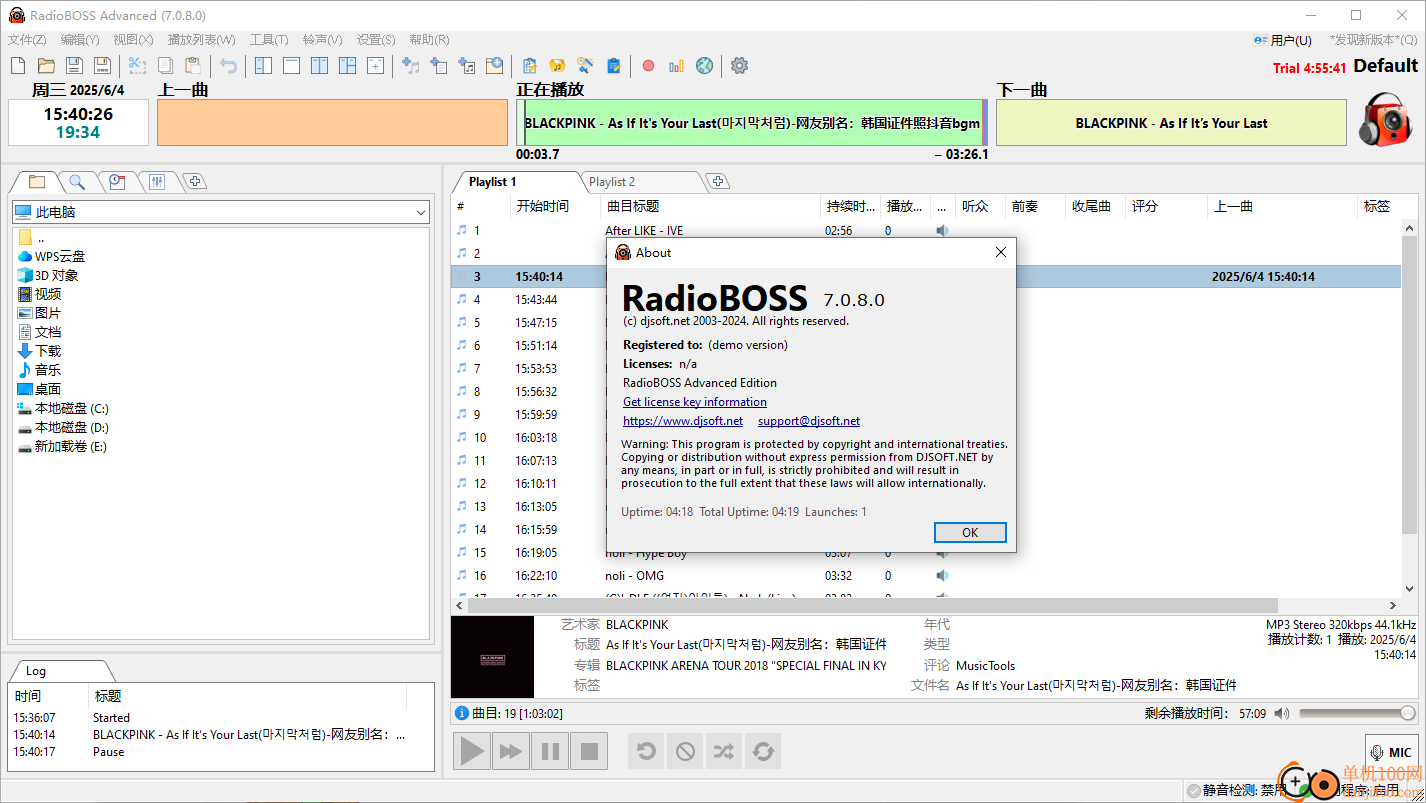The height and width of the screenshot is (803, 1426).
Task: Switch to the search tab in left panel
Action: 77,181
